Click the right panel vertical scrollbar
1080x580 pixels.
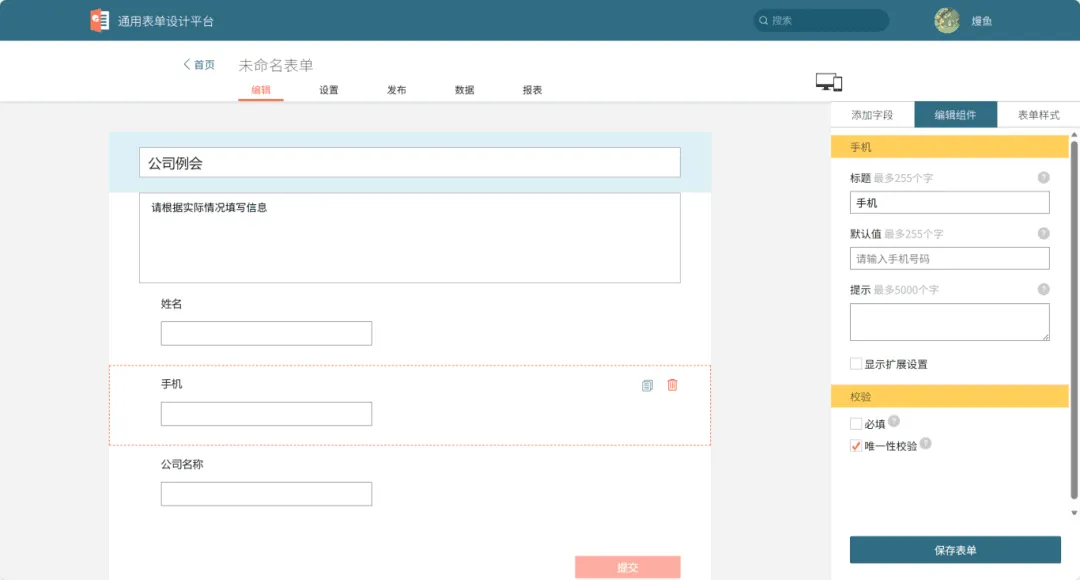[x=1074, y=319]
